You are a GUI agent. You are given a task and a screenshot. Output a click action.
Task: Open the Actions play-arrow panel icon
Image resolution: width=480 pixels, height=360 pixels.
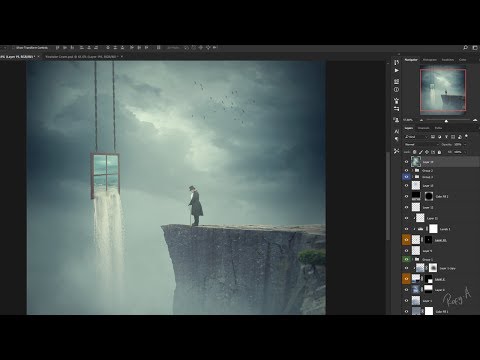396,71
